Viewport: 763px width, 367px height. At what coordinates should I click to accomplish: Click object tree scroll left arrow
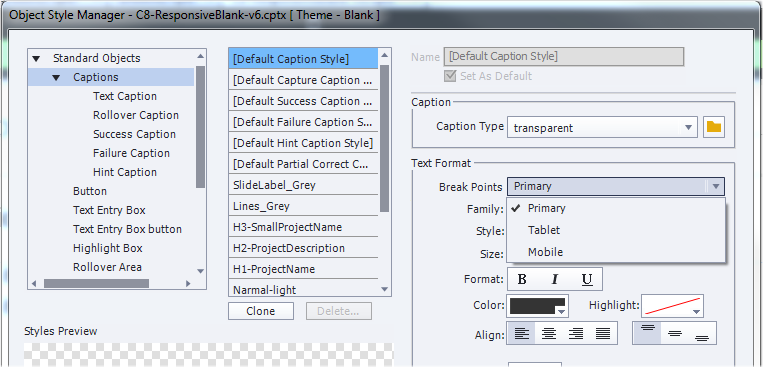34,283
